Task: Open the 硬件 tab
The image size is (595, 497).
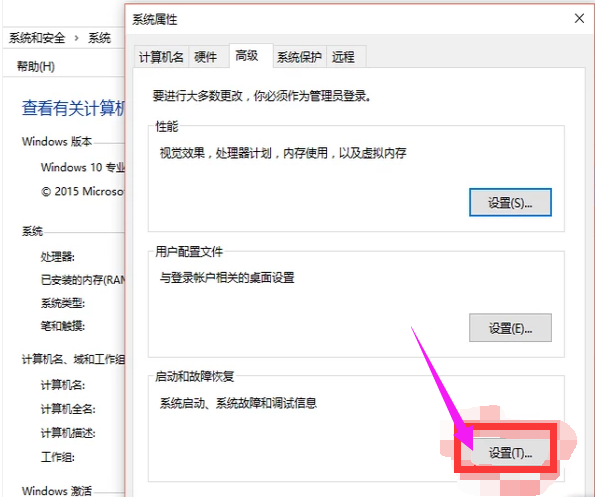Action: point(206,57)
